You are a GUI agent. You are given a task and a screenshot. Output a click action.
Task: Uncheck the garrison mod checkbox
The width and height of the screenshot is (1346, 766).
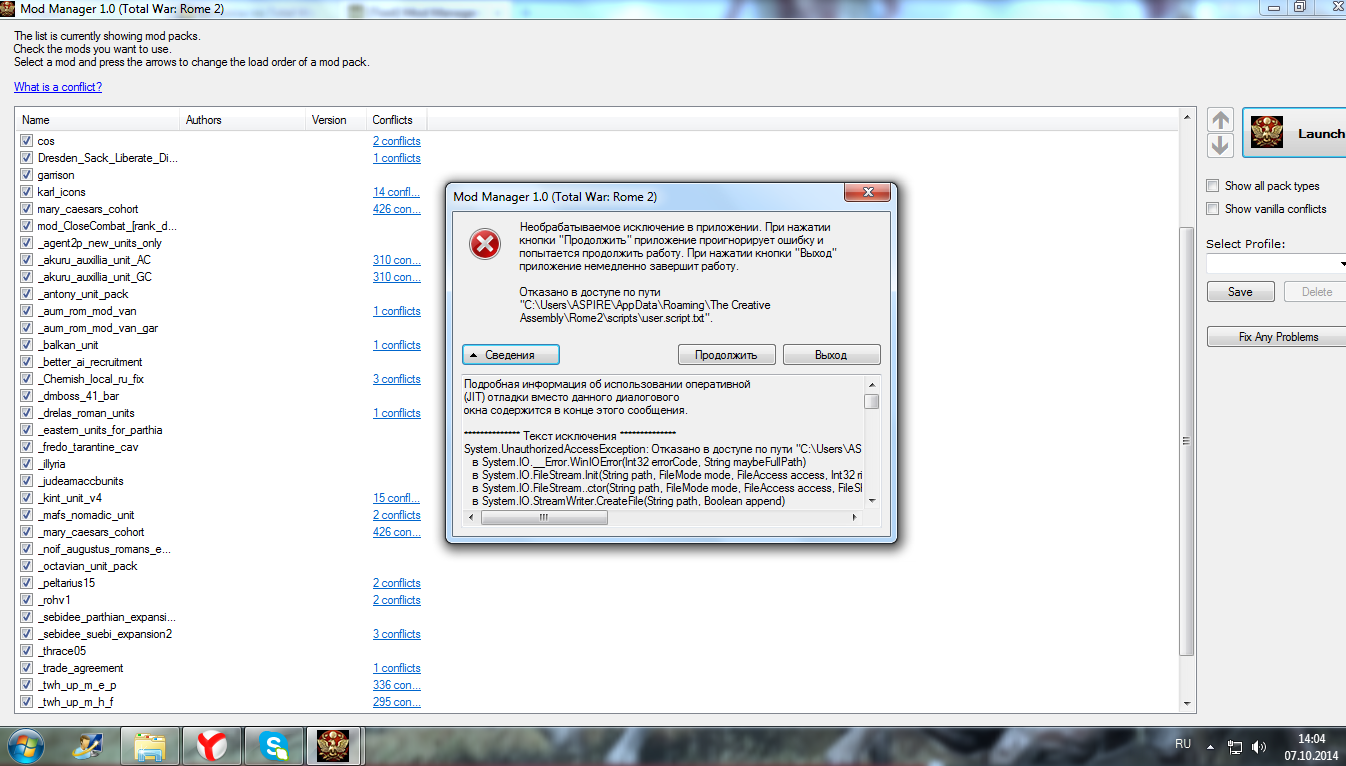(27, 175)
